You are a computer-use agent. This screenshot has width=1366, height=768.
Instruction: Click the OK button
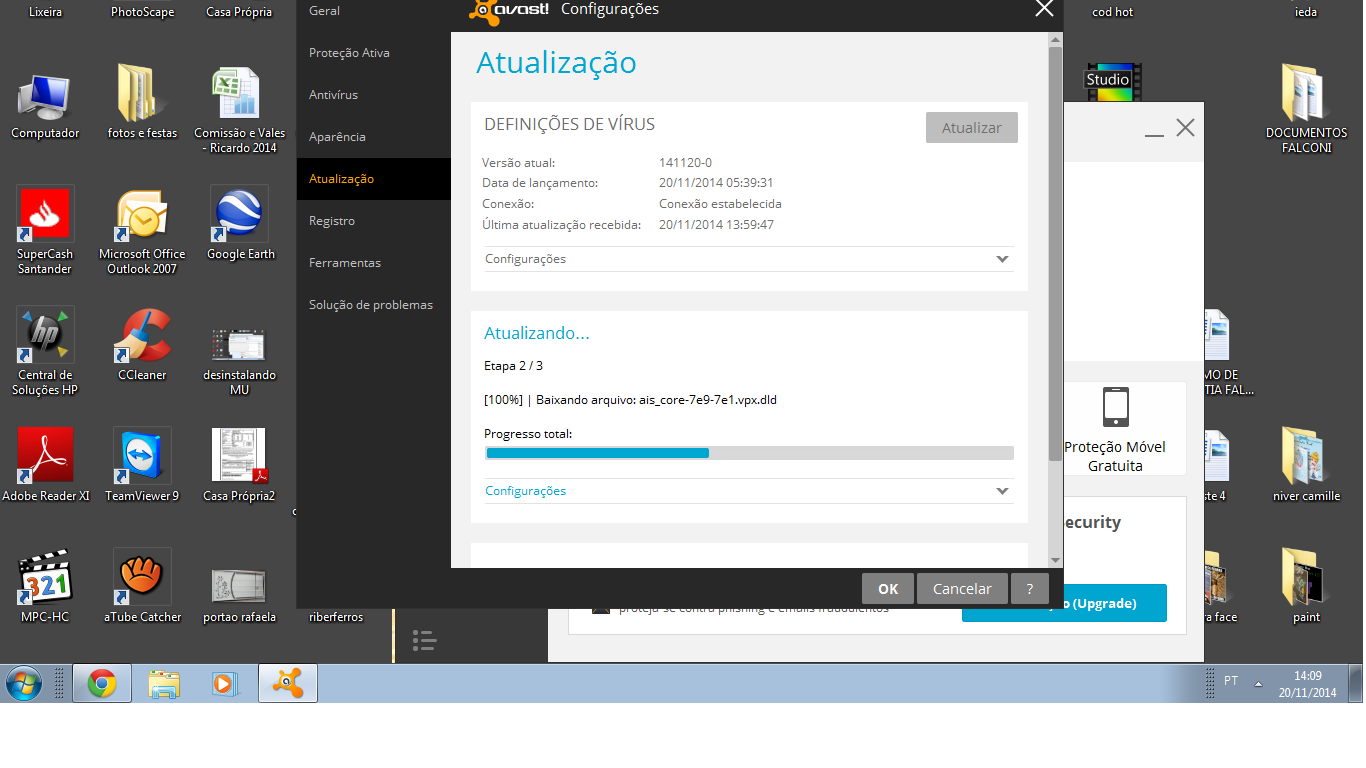point(887,589)
